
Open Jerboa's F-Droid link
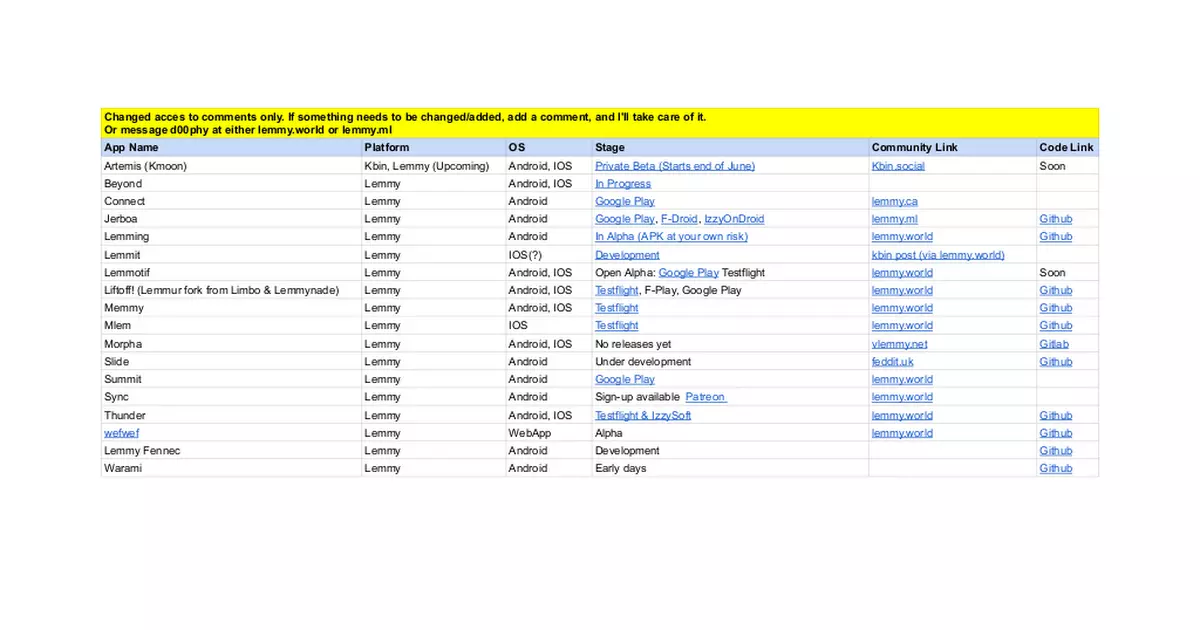[x=679, y=219]
